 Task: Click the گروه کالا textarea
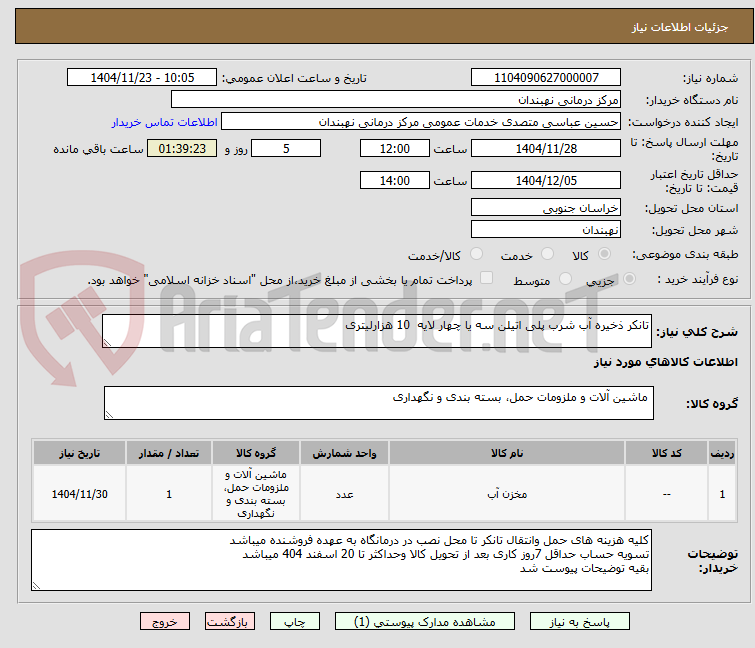pyautogui.click(x=378, y=403)
